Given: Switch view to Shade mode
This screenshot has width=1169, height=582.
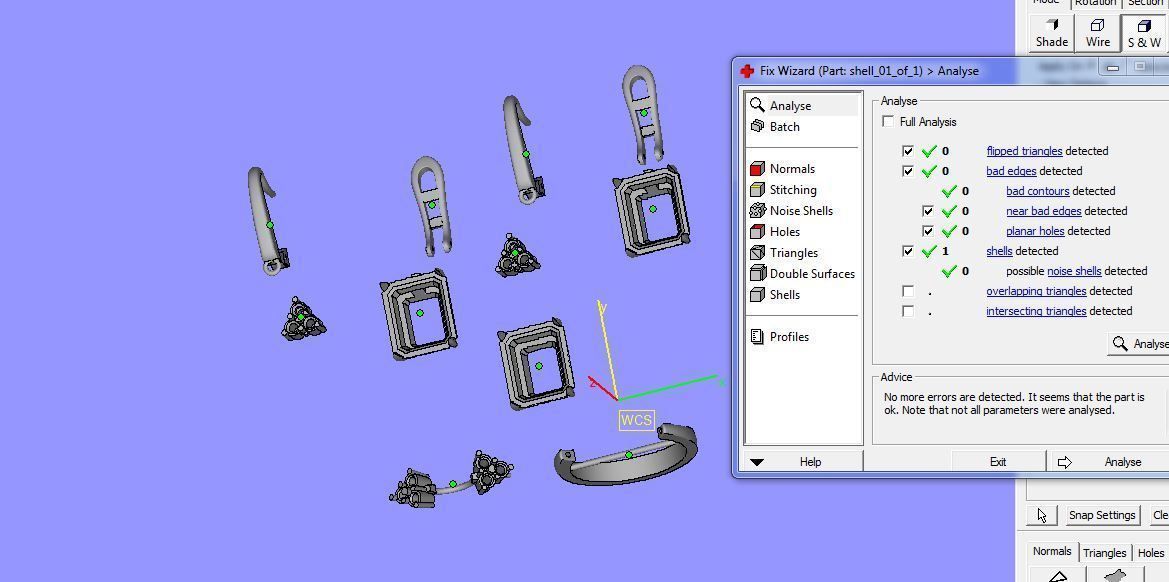Looking at the screenshot, I should coord(1051,34).
